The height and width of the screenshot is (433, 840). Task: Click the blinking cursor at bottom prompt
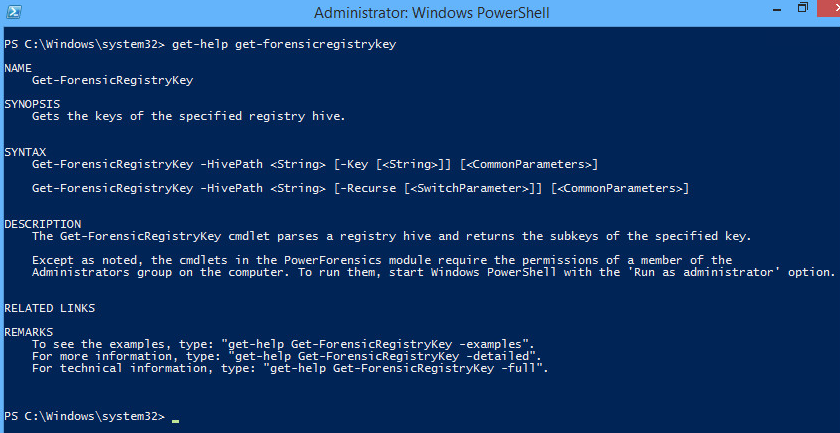coord(176,421)
